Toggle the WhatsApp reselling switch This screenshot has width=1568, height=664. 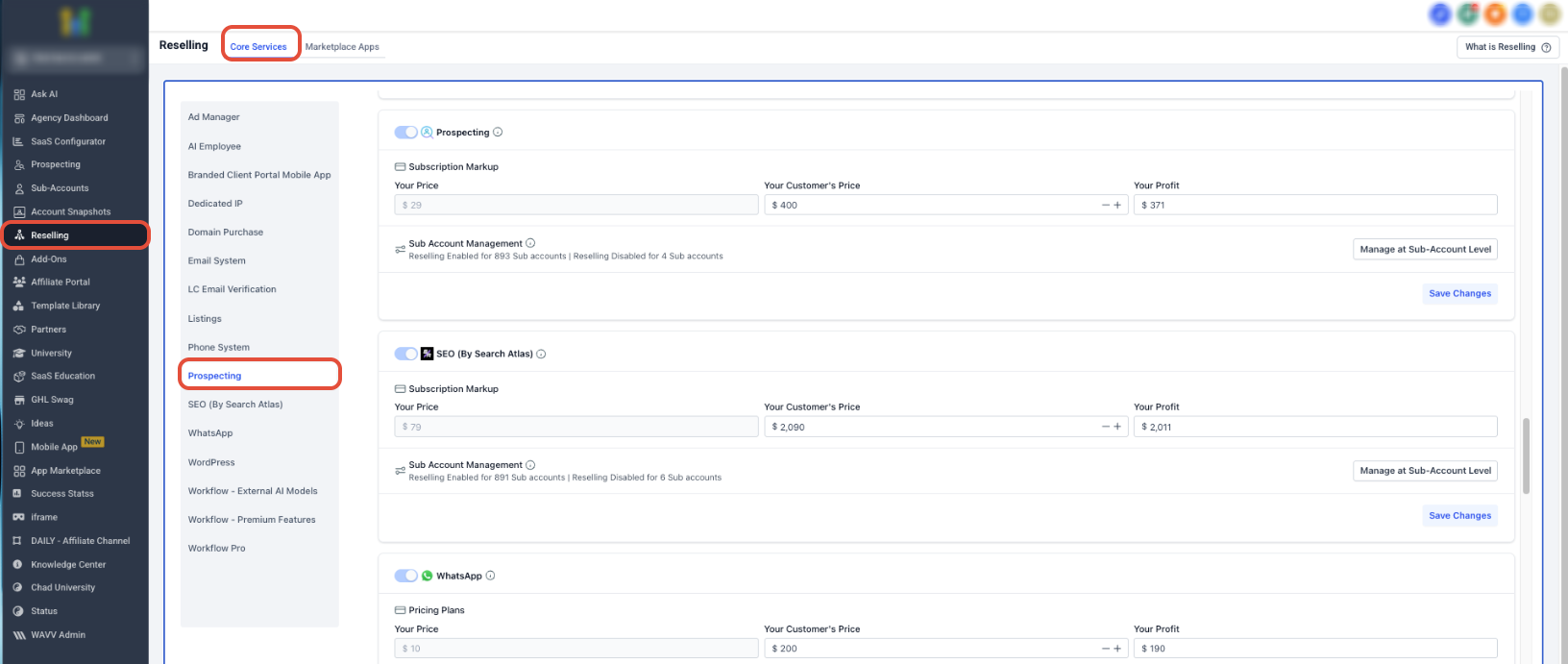[x=406, y=576]
